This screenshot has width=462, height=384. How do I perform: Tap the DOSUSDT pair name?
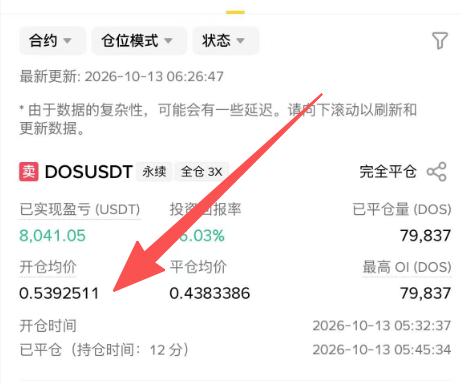[x=89, y=172]
